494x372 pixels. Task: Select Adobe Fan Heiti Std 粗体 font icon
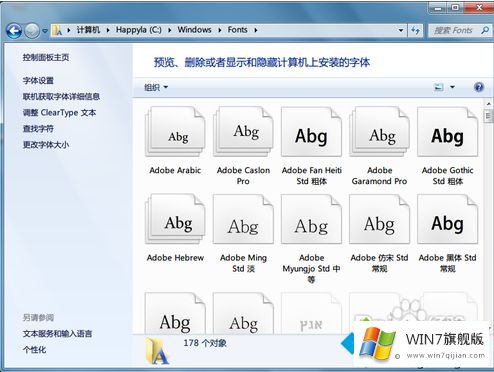click(311, 132)
